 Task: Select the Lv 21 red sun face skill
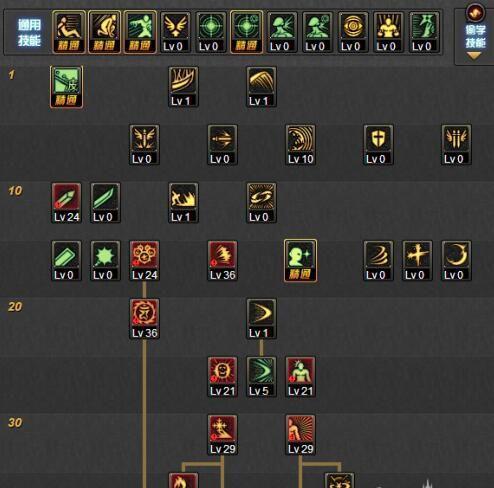pyautogui.click(x=222, y=377)
